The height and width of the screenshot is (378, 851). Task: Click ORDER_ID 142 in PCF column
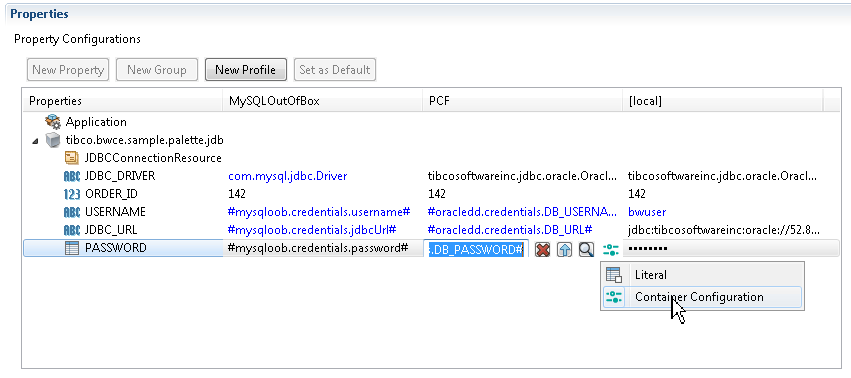[437, 194]
